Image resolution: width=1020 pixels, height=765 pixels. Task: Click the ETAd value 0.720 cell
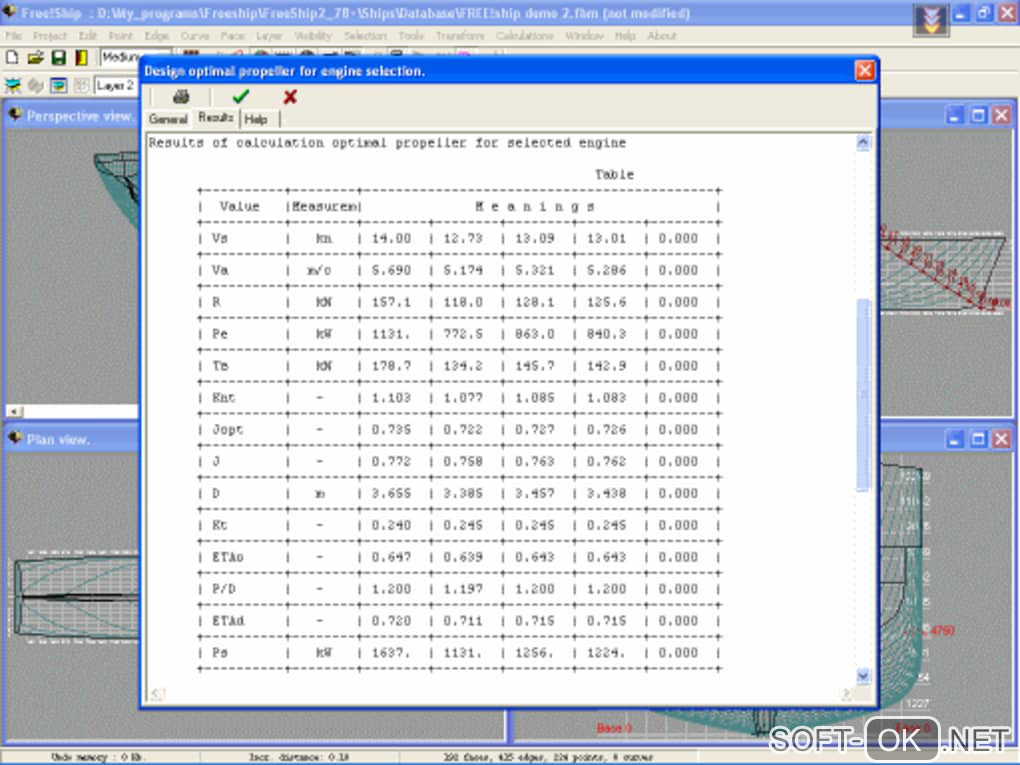(392, 621)
